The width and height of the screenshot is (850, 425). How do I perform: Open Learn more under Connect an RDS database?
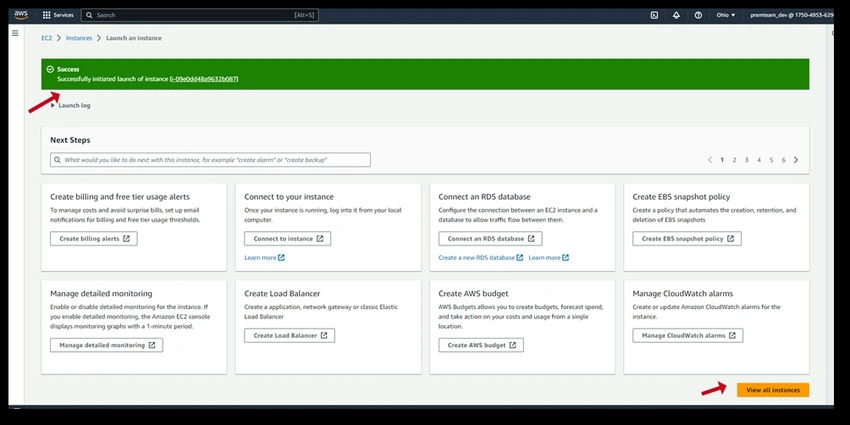click(x=549, y=257)
